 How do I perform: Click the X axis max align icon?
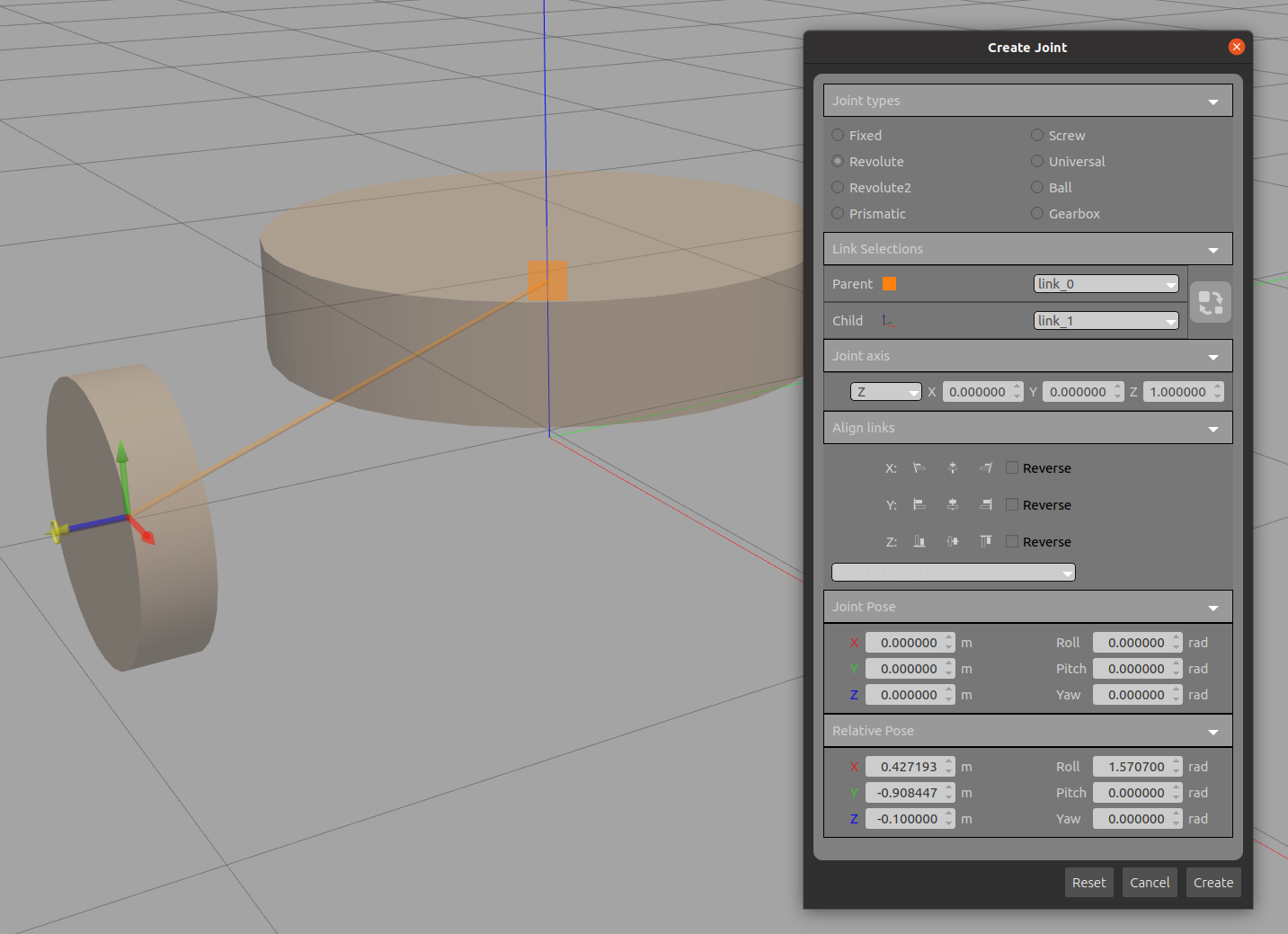pyautogui.click(x=986, y=468)
